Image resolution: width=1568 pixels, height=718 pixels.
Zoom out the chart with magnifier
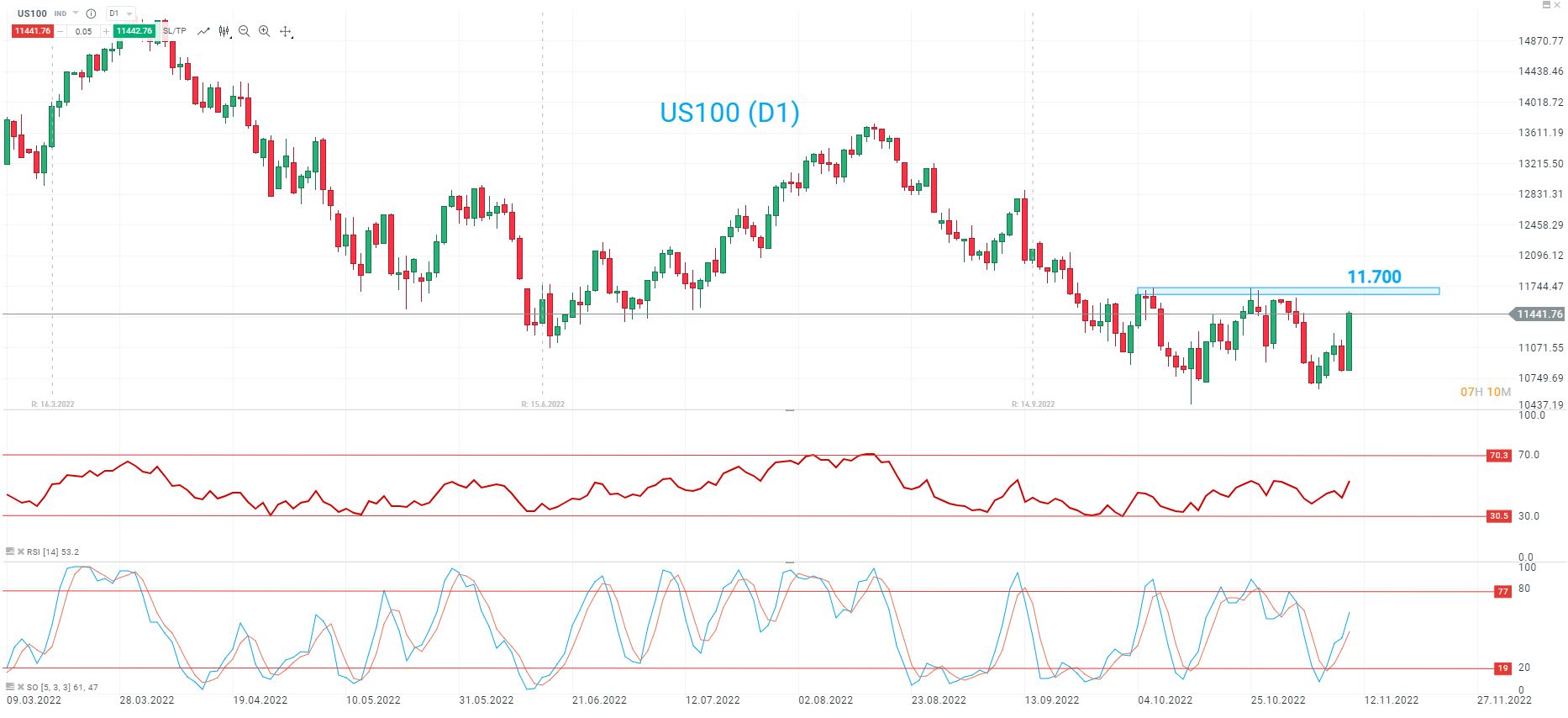(244, 31)
